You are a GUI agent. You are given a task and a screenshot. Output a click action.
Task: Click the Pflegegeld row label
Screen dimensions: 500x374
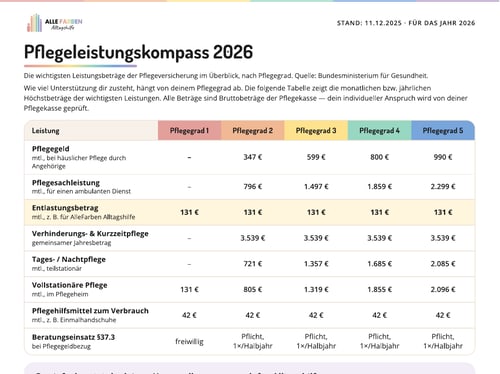pos(51,149)
